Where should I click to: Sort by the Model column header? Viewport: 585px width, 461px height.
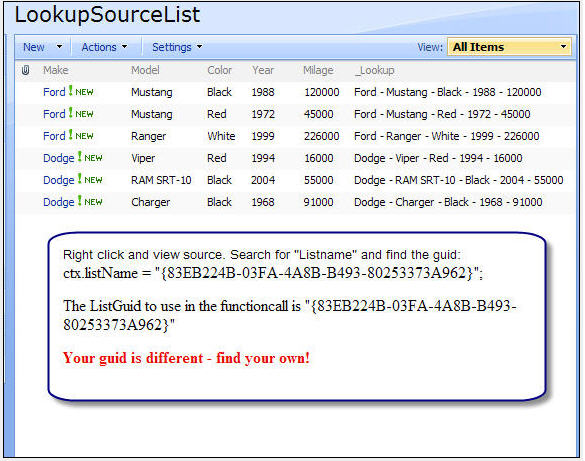click(x=145, y=70)
